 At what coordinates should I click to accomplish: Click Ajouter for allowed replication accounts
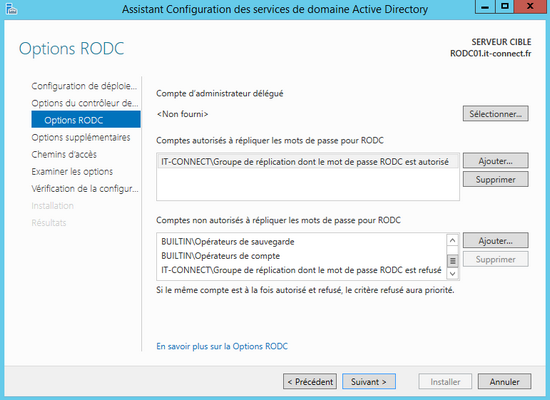495,161
